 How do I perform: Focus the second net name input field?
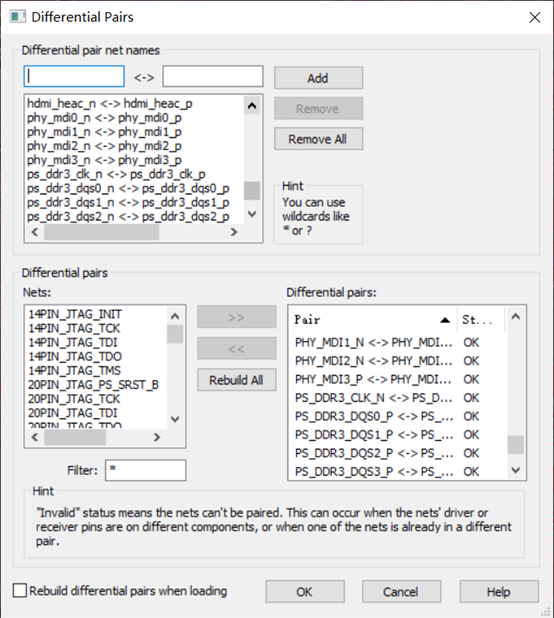(x=213, y=76)
